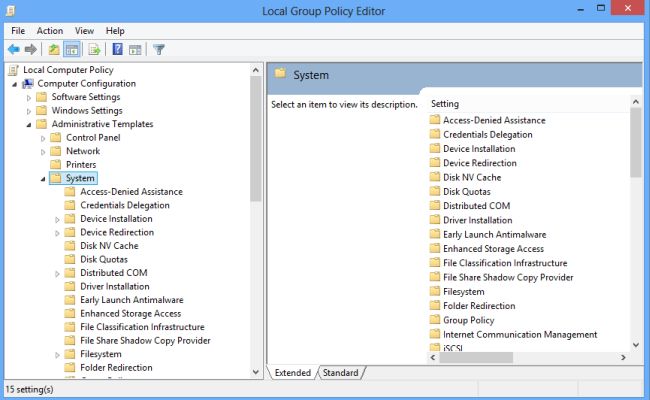
Task: Select Early Launch Antimalware in tree
Action: tap(132, 300)
